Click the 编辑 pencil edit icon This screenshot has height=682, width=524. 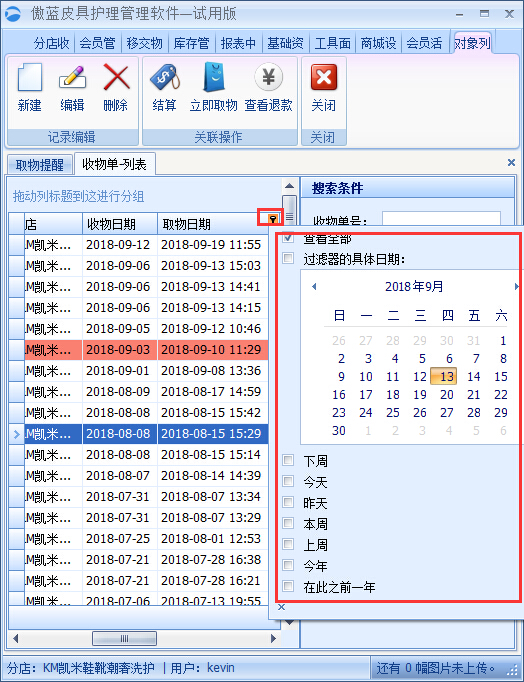72,77
